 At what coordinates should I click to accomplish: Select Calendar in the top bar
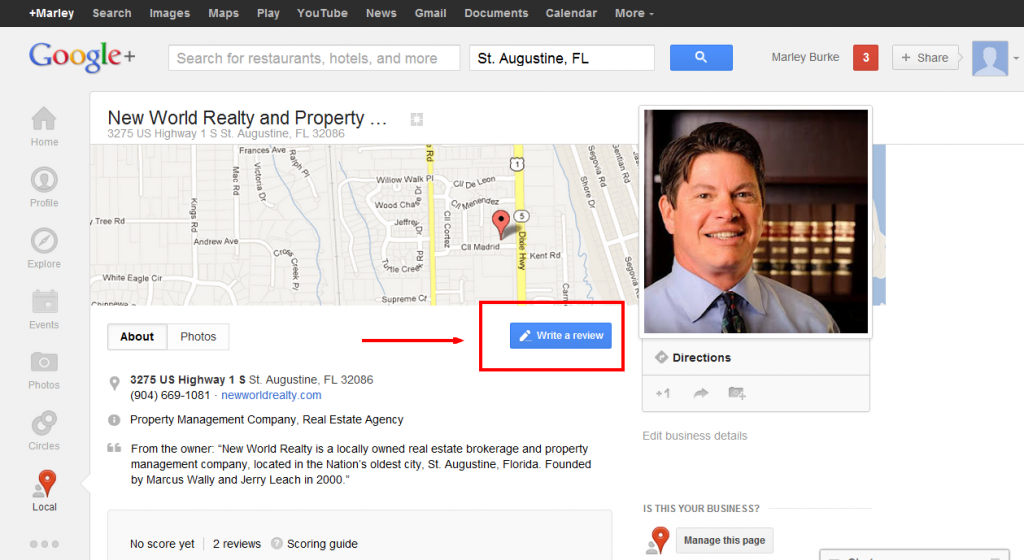(571, 13)
